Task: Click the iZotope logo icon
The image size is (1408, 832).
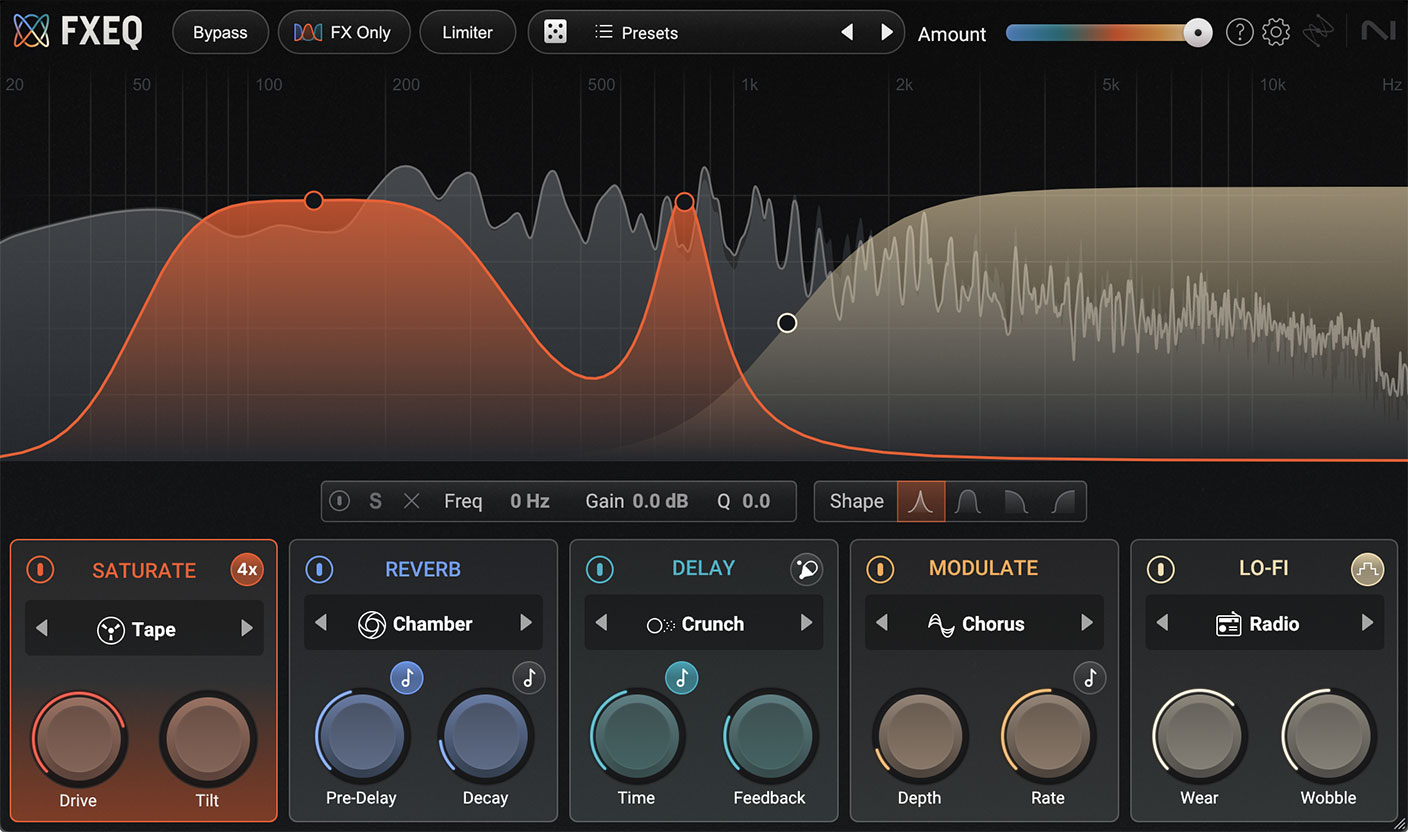Action: [1318, 32]
